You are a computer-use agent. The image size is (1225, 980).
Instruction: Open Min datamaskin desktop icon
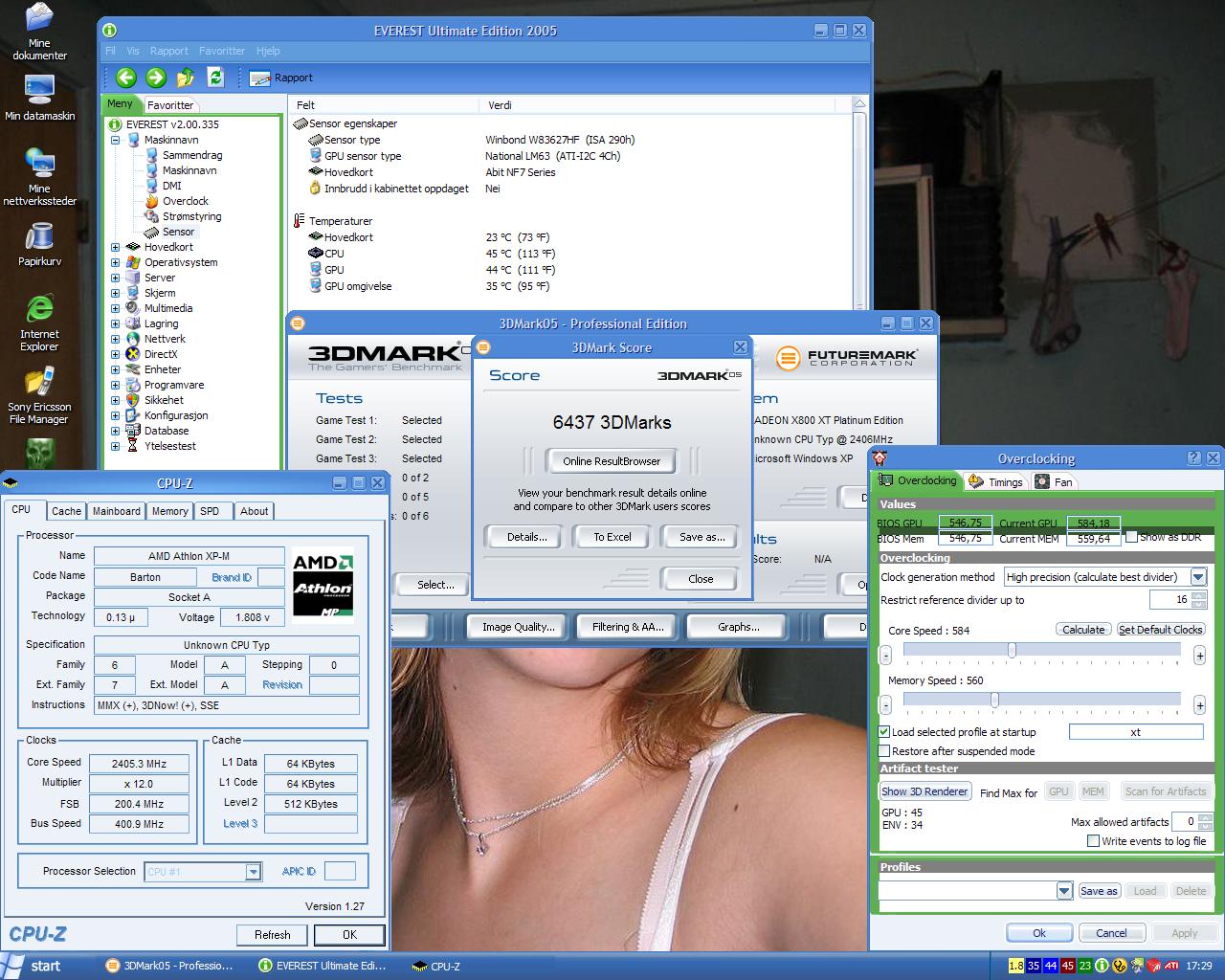[39, 98]
